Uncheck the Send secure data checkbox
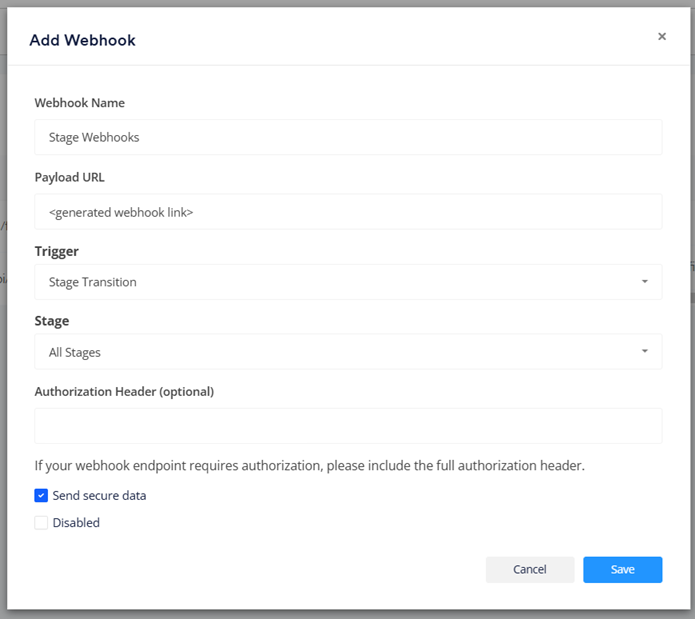 pyautogui.click(x=41, y=495)
